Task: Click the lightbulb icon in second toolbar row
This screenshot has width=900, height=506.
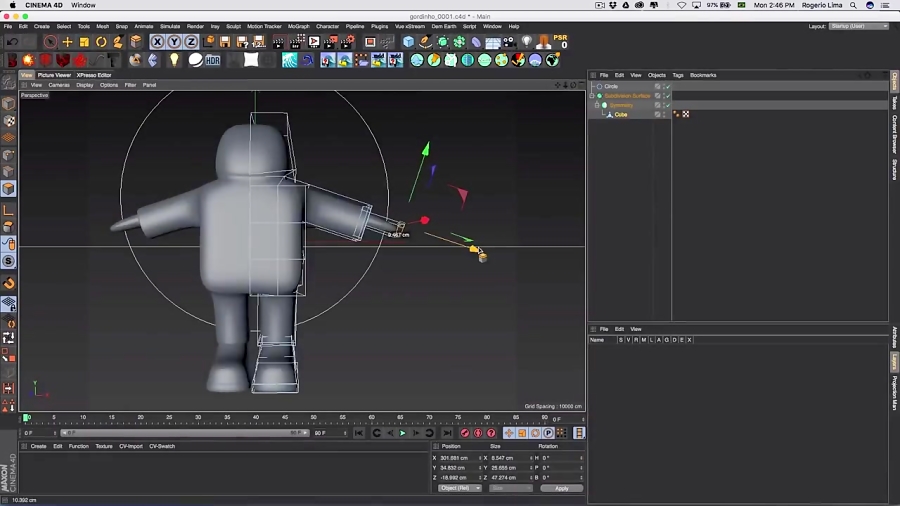Action: click(x=174, y=60)
